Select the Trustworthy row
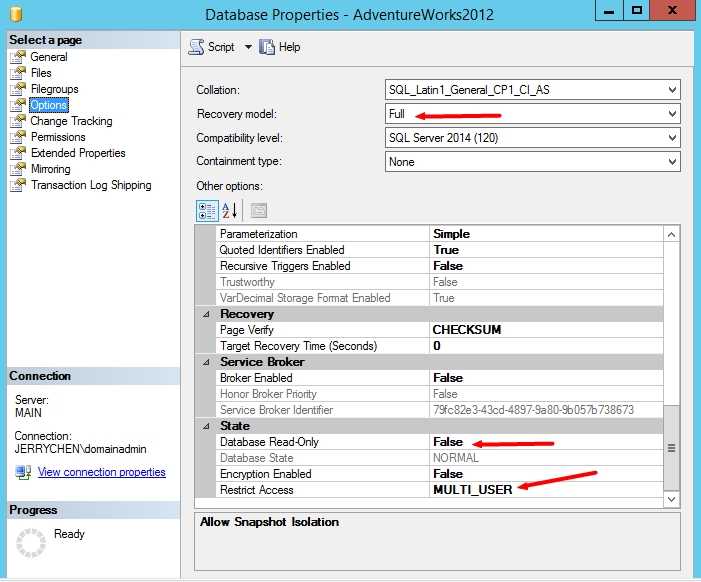The height and width of the screenshot is (582, 701). pyautogui.click(x=439, y=282)
